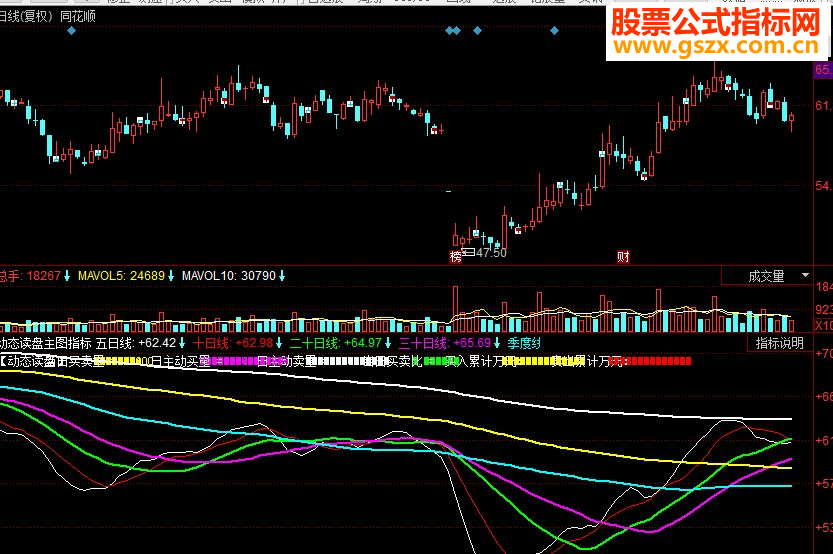
Task: Click the 财 marker under the candlesticks
Action: [x=623, y=257]
